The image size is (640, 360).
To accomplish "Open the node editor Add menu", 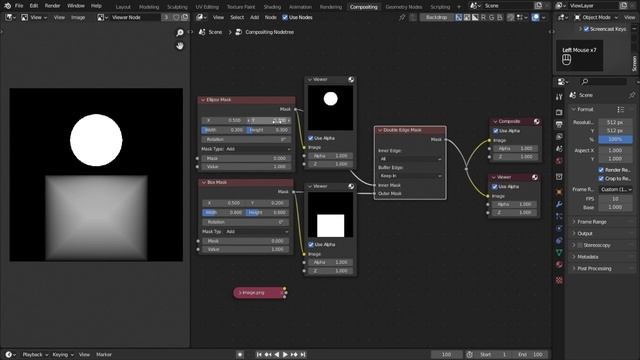I will pyautogui.click(x=255, y=18).
